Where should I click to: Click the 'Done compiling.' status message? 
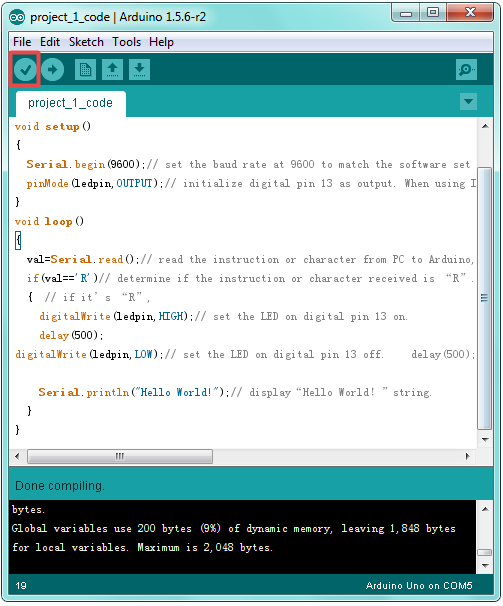click(60, 486)
